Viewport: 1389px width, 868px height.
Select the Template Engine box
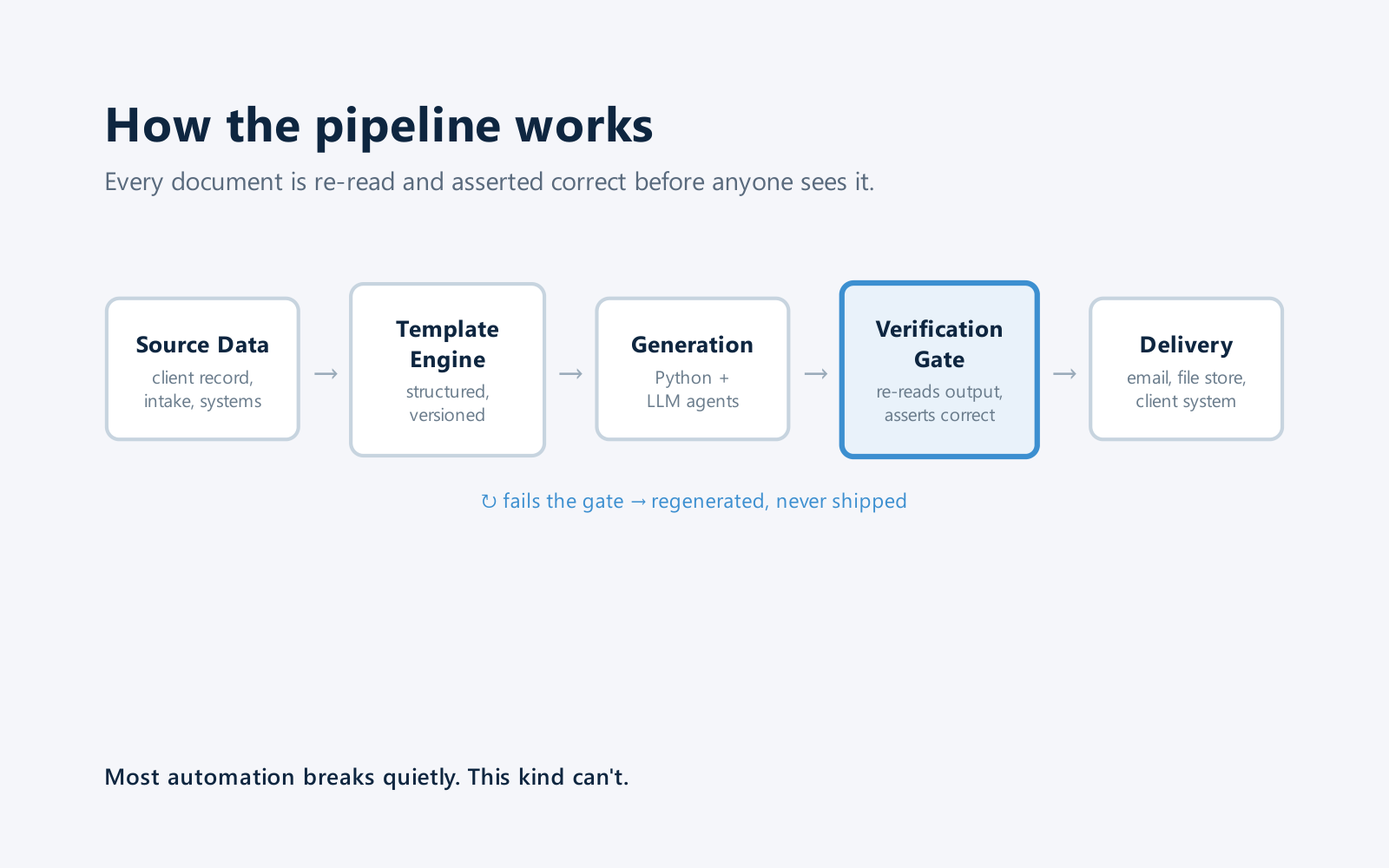click(447, 370)
